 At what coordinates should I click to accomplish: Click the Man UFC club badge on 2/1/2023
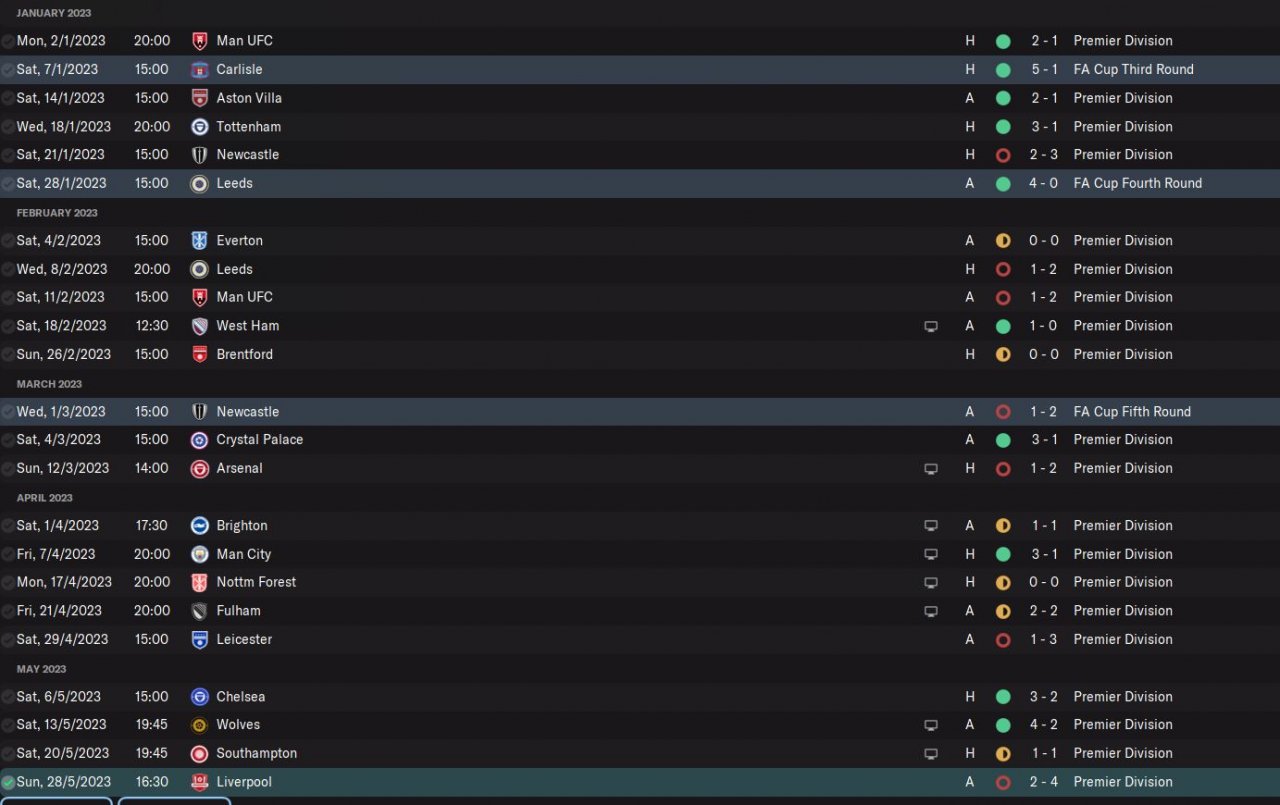(199, 41)
